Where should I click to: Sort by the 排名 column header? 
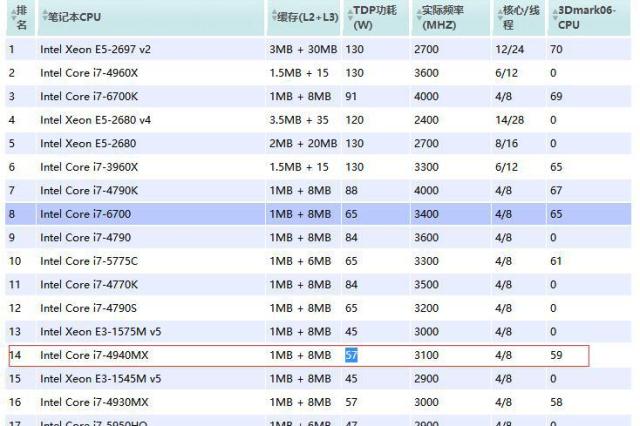[x=20, y=18]
